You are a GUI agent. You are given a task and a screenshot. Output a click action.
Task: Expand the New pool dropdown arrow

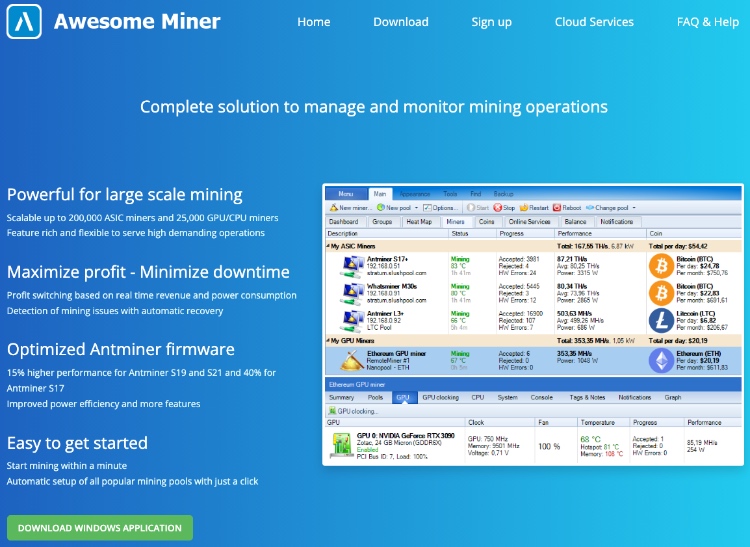[x=413, y=207]
